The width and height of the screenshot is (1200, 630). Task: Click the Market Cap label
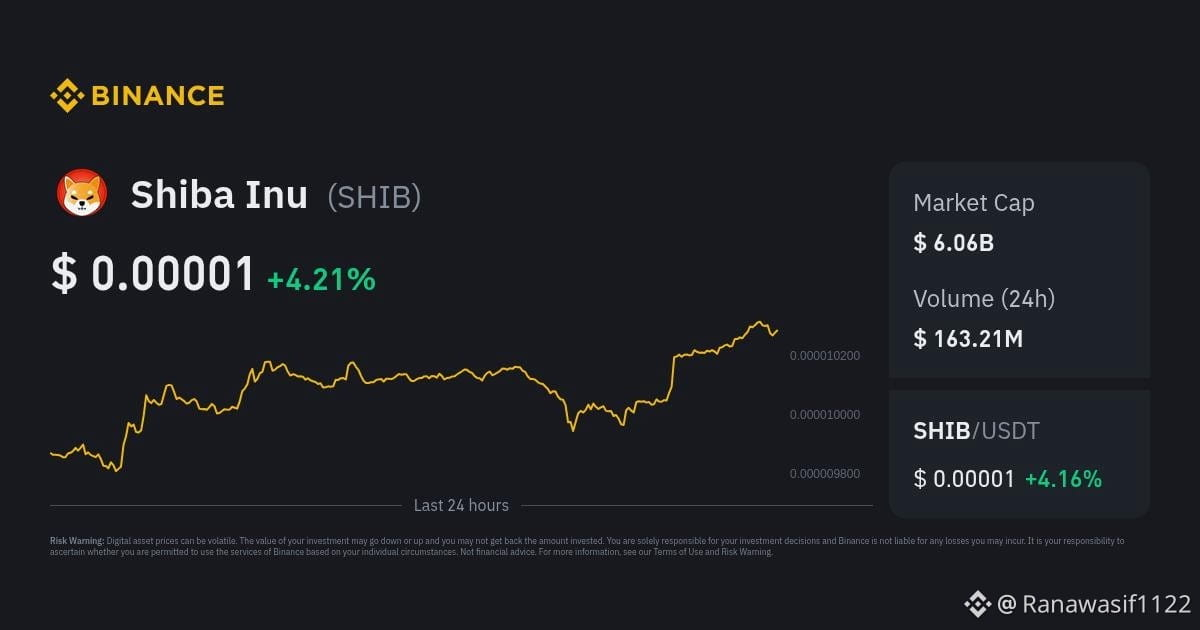point(974,203)
